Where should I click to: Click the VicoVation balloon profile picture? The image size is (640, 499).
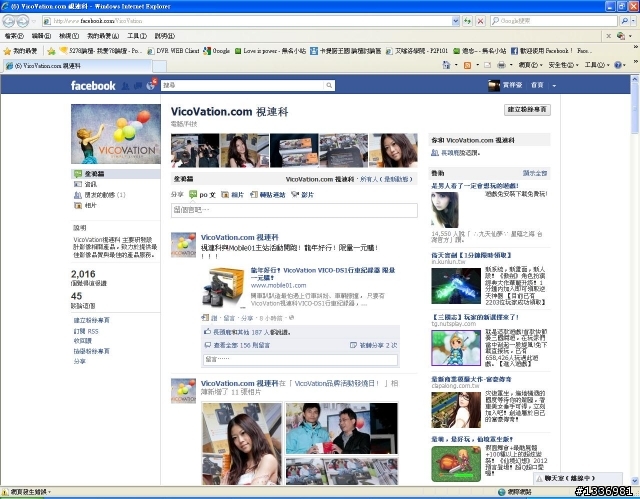point(116,134)
